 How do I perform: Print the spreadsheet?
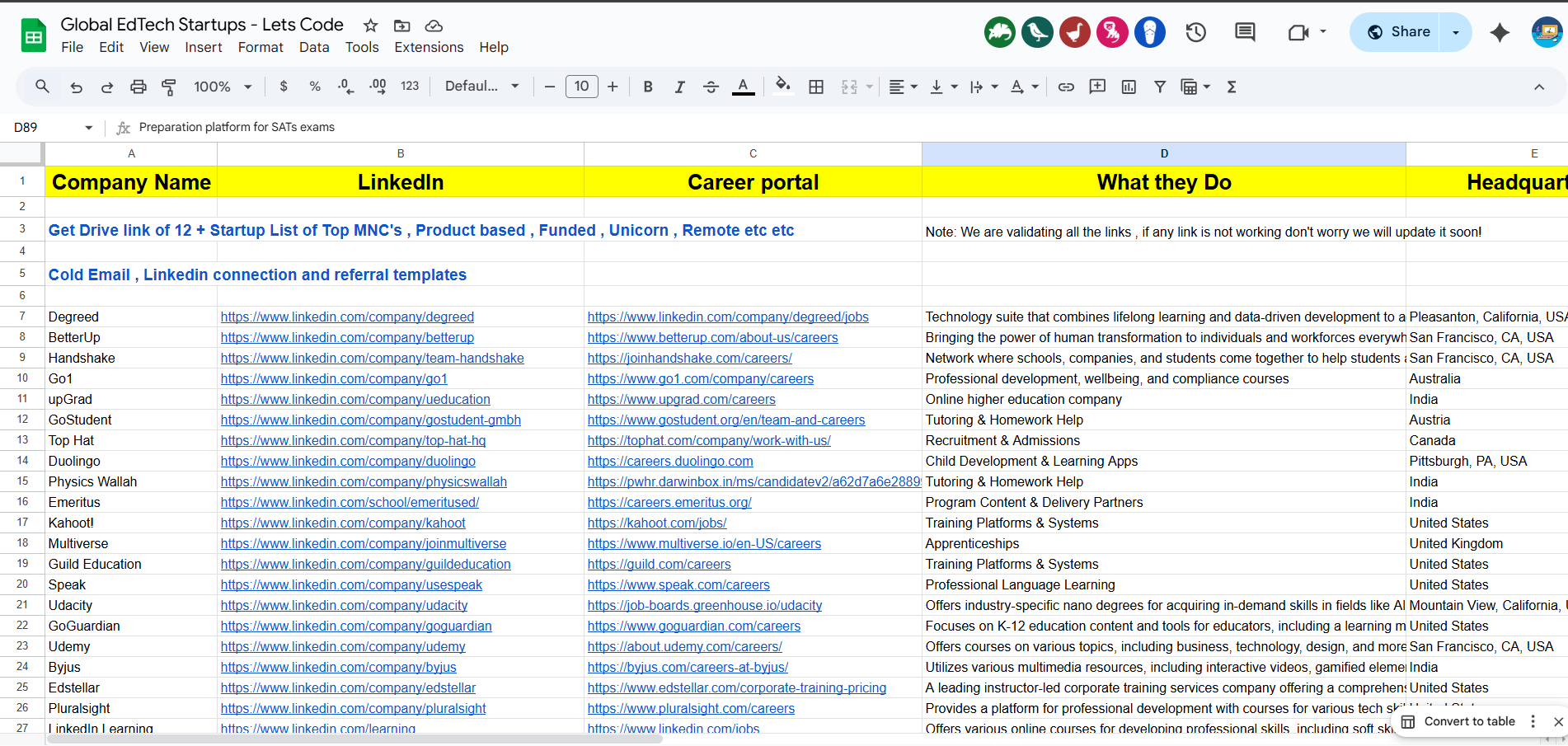coord(138,87)
